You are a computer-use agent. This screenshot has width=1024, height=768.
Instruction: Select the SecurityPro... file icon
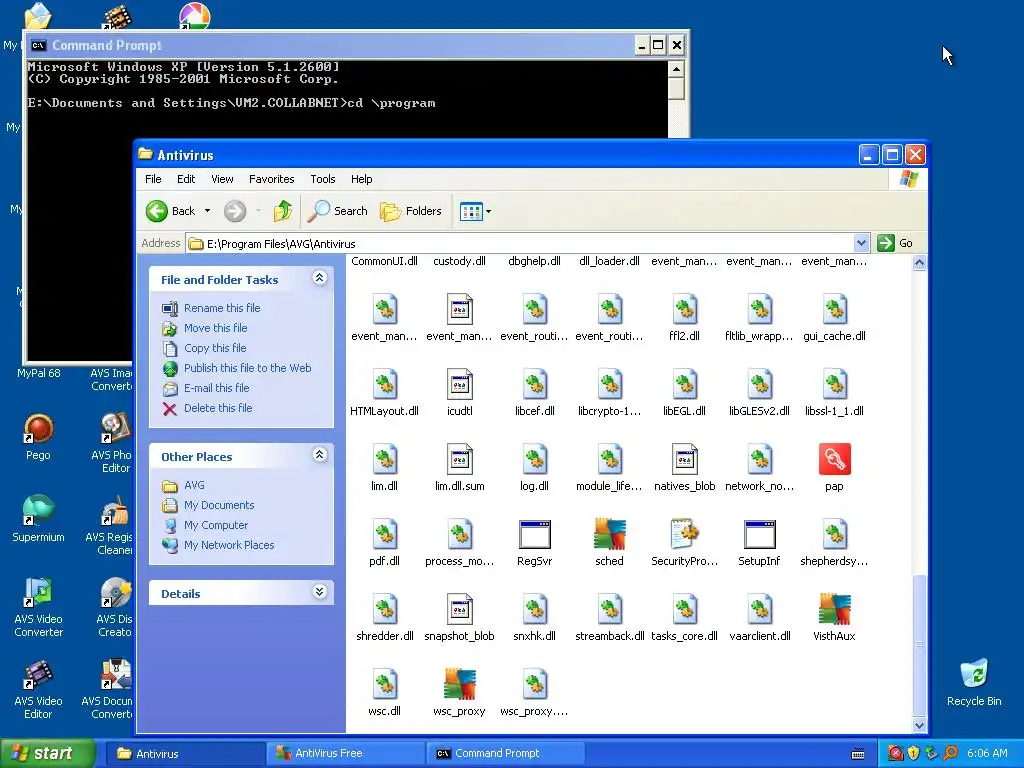[x=684, y=534]
